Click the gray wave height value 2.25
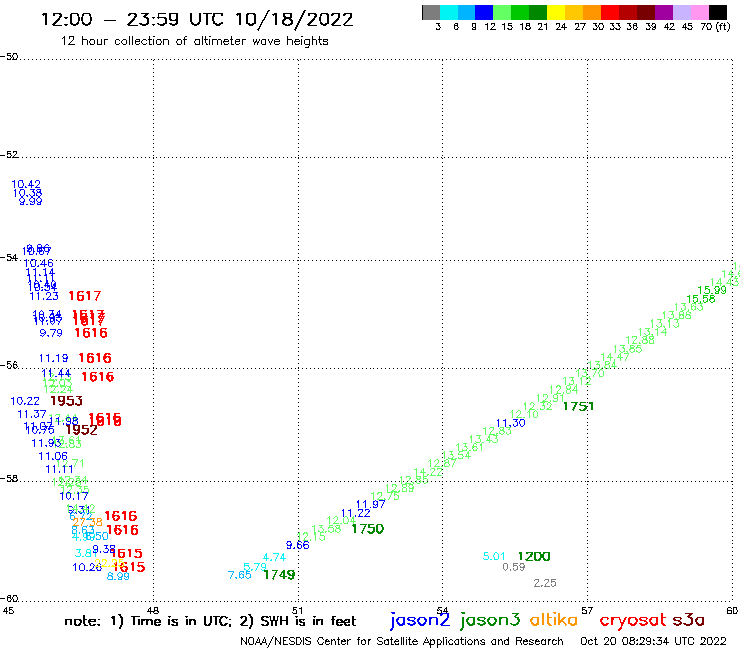 tap(545, 583)
